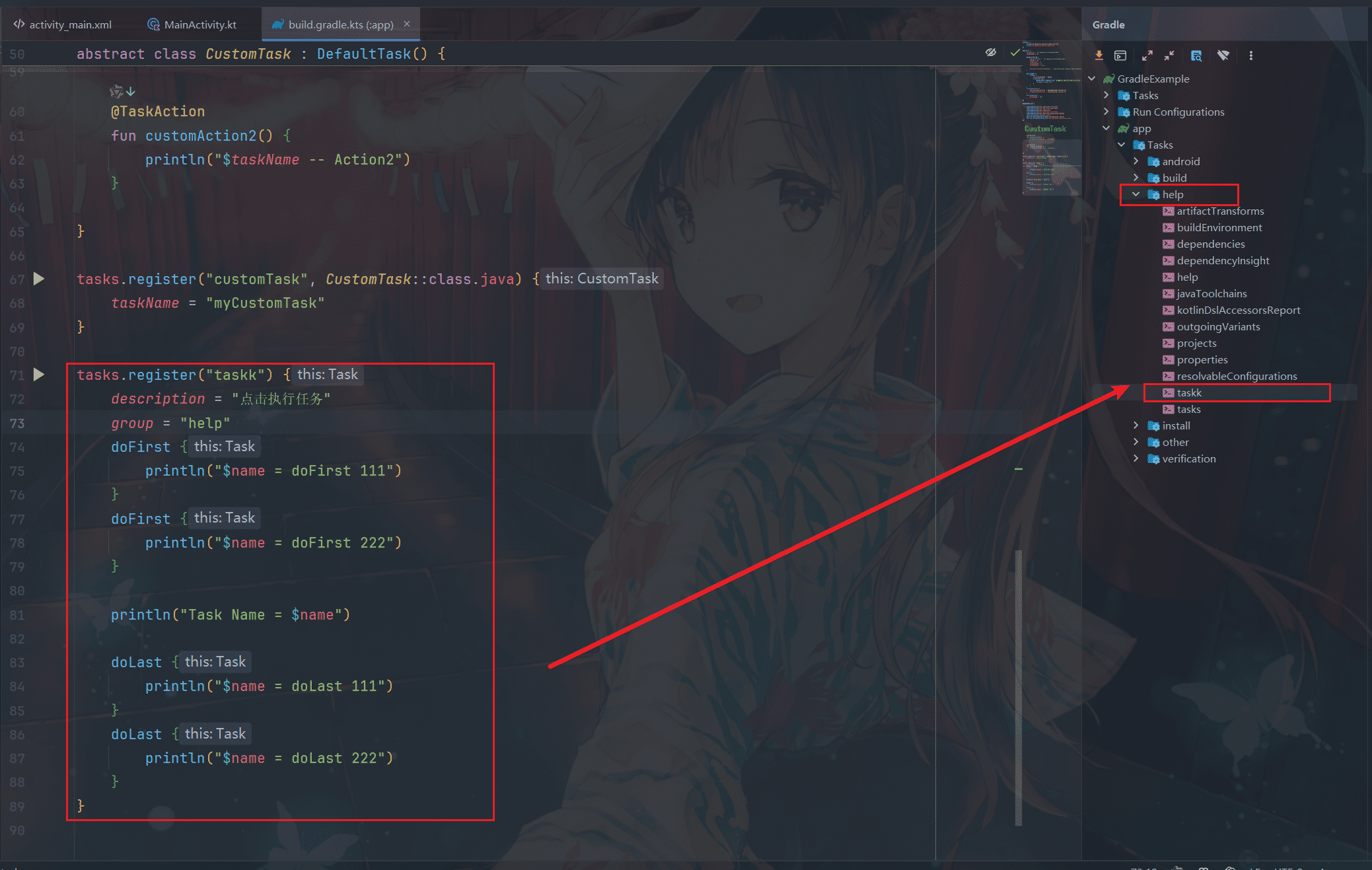The image size is (1372, 870).
Task: Click Expand All in Gradle panel
Action: [1147, 55]
